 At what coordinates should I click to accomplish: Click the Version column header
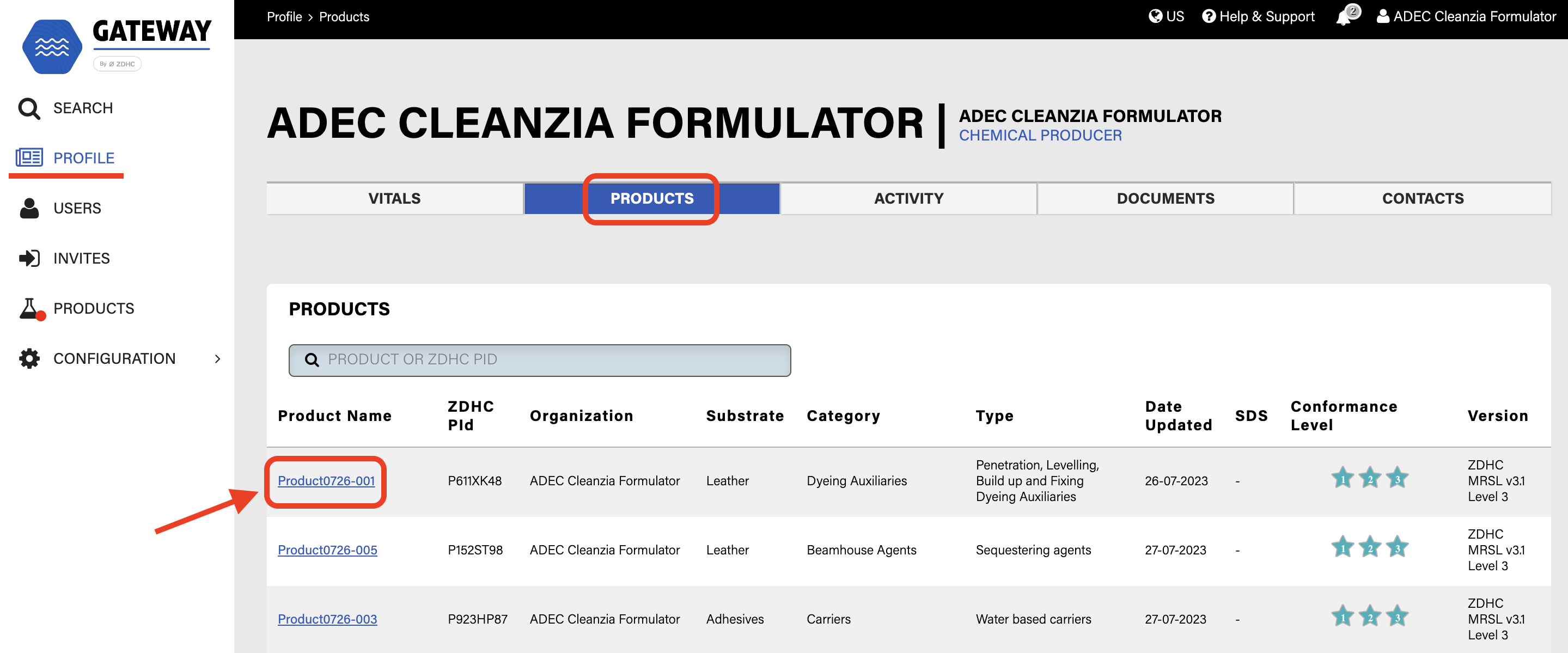(x=1497, y=416)
